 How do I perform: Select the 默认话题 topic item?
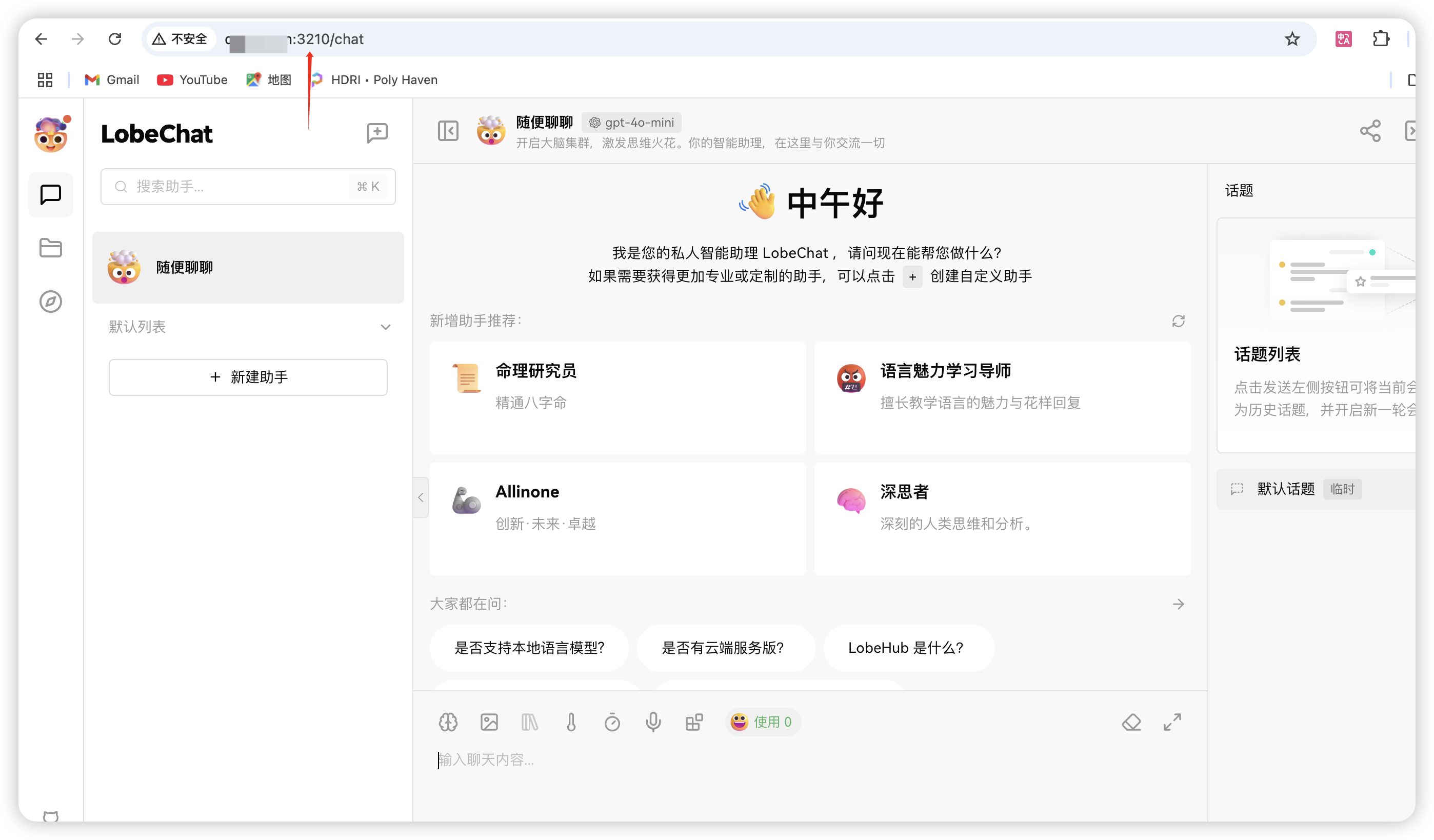tap(1316, 489)
